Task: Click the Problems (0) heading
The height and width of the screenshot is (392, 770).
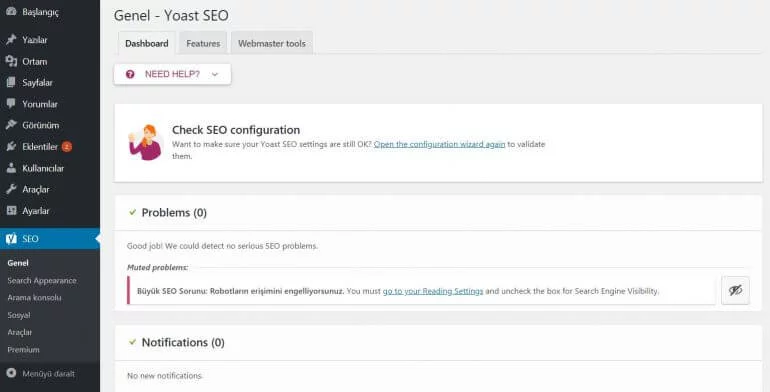Action: pyautogui.click(x=174, y=212)
